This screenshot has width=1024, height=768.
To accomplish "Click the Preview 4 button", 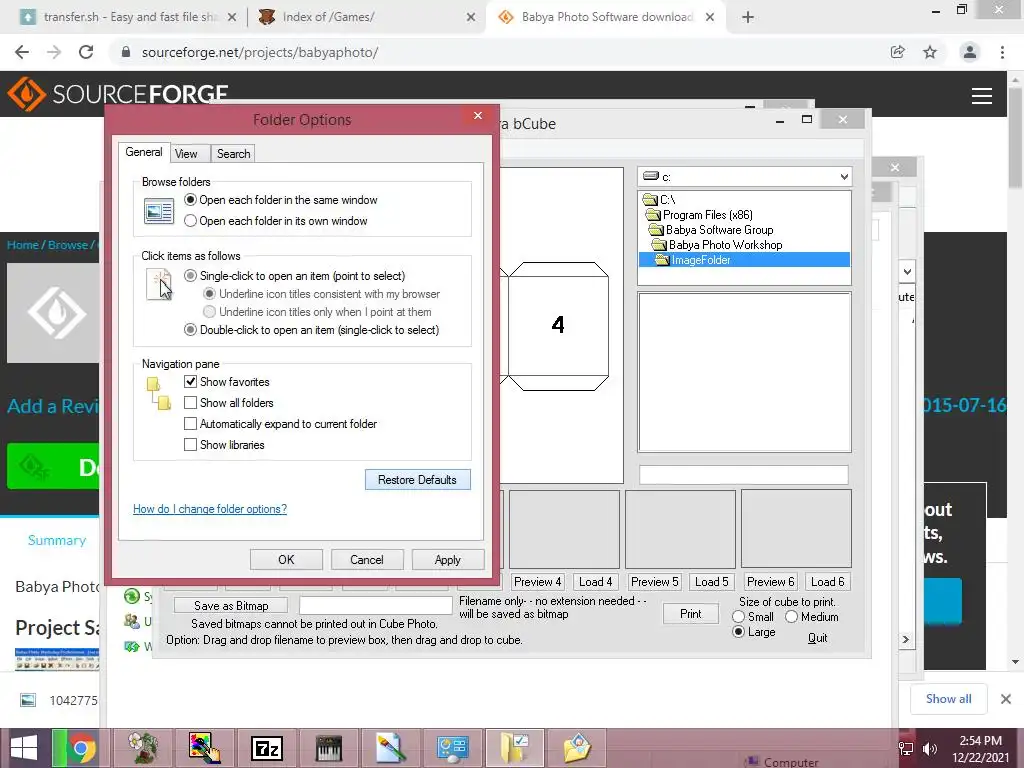I will click(537, 581).
